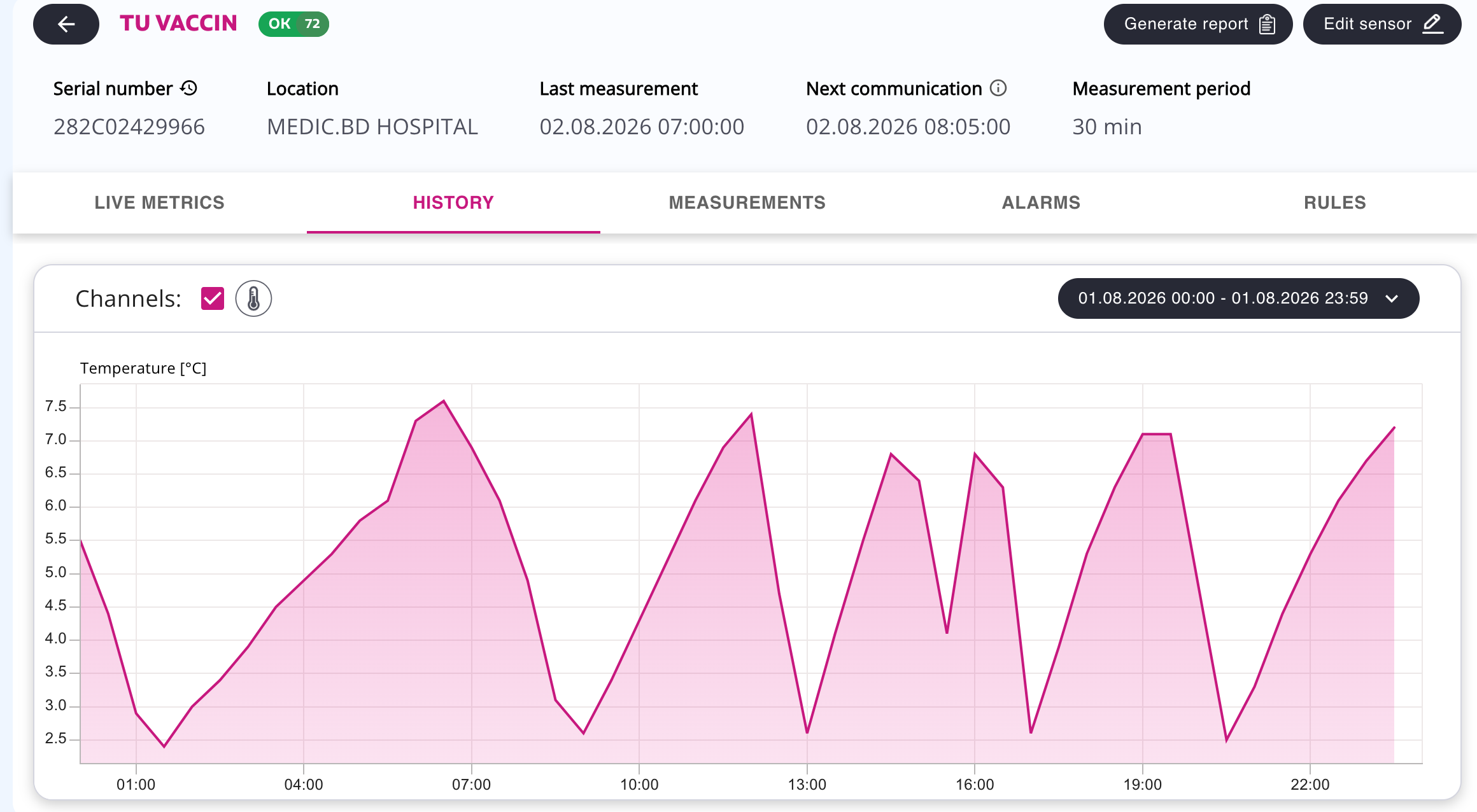The image size is (1477, 812).
Task: Click the 22:00 time axis label
Action: pyautogui.click(x=1310, y=785)
